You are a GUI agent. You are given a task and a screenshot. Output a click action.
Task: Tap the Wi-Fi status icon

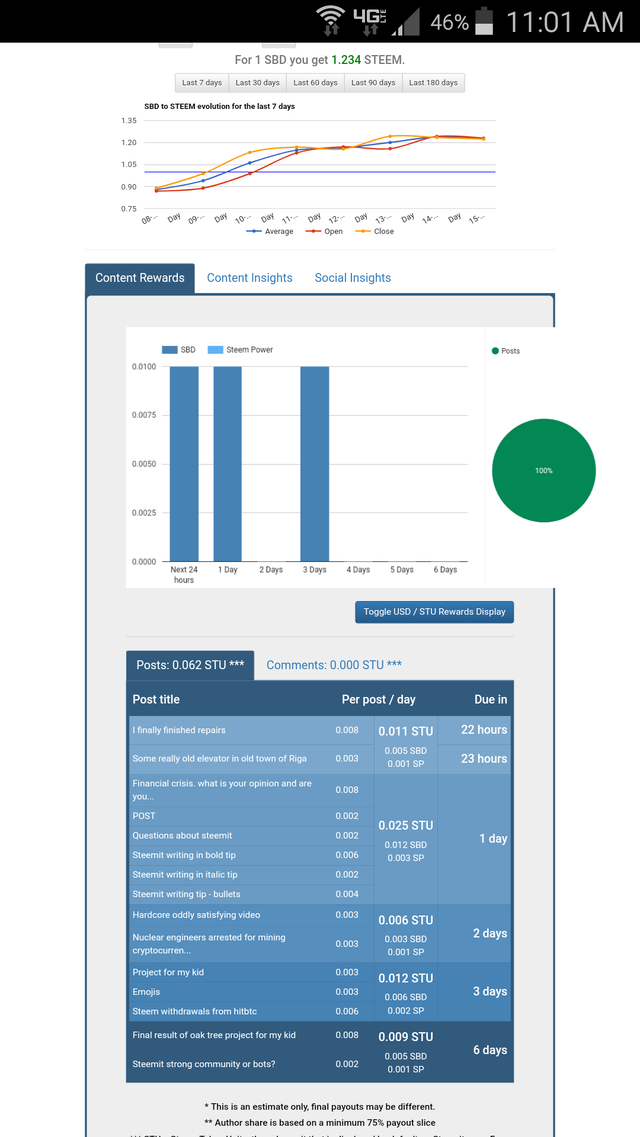coord(331,21)
